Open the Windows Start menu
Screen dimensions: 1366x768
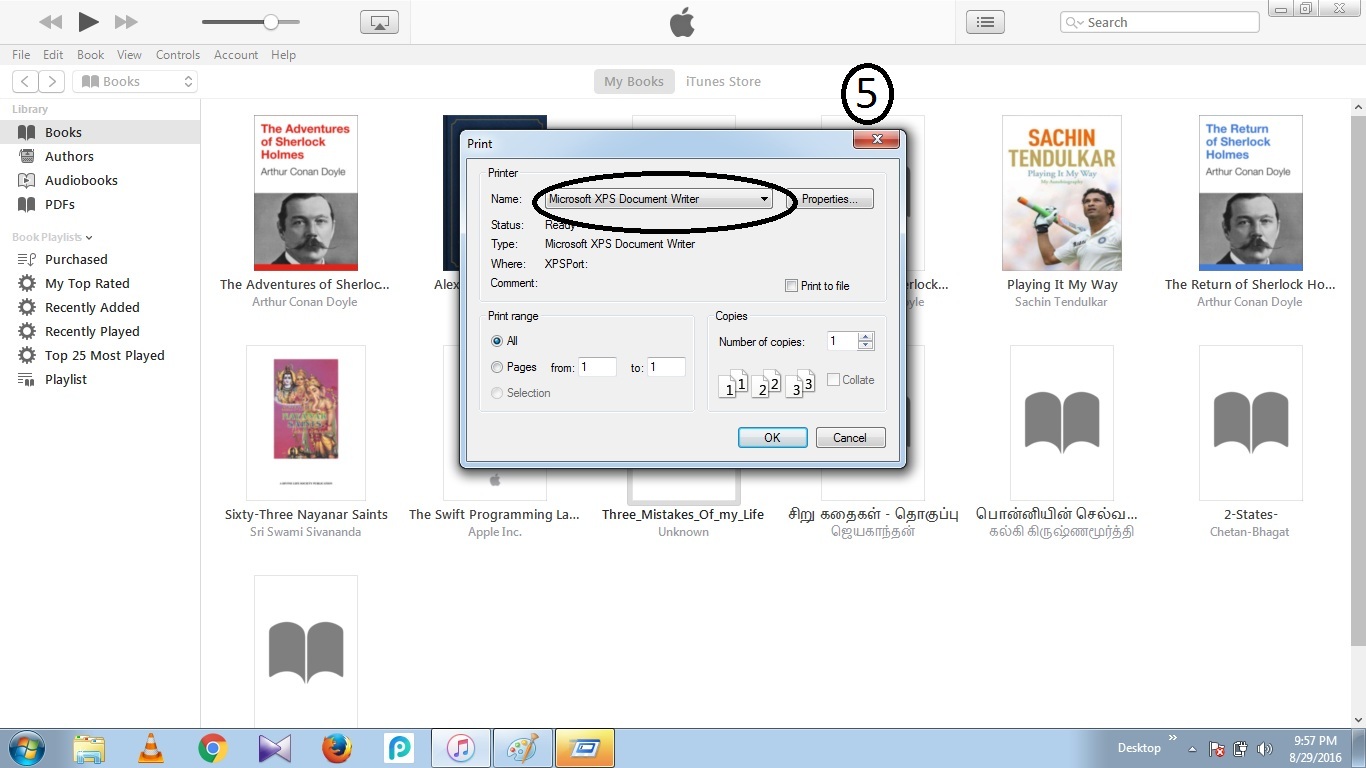(x=26, y=748)
